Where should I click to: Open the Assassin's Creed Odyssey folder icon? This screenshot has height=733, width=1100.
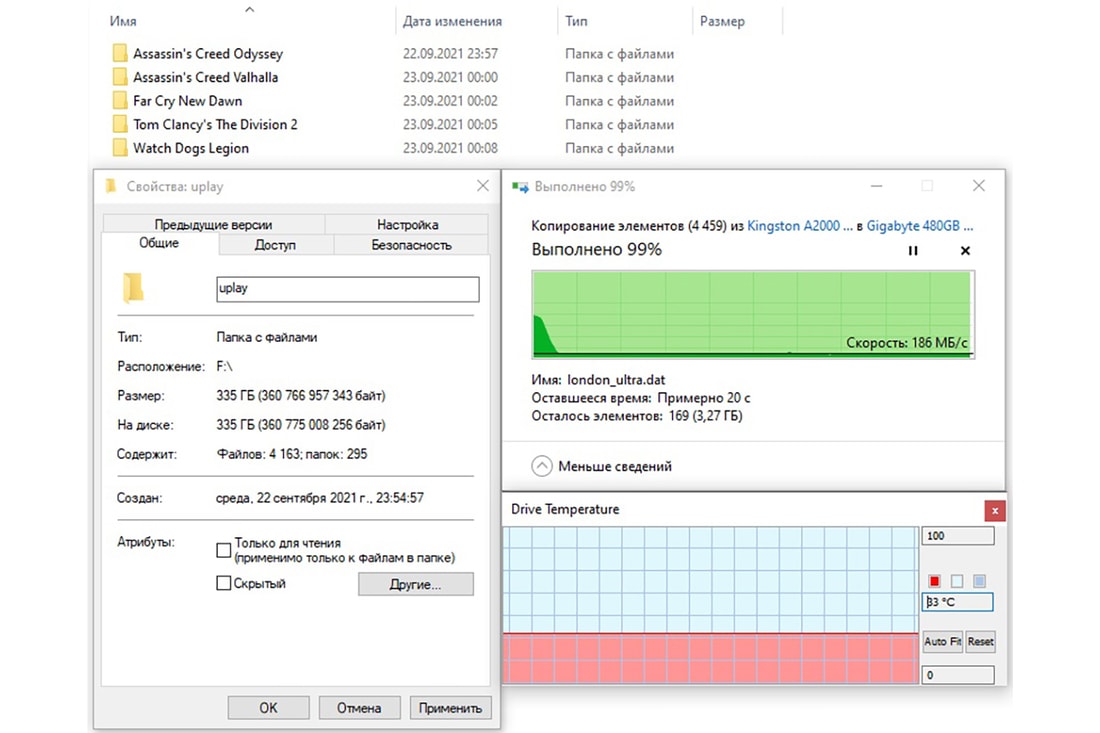(120, 53)
